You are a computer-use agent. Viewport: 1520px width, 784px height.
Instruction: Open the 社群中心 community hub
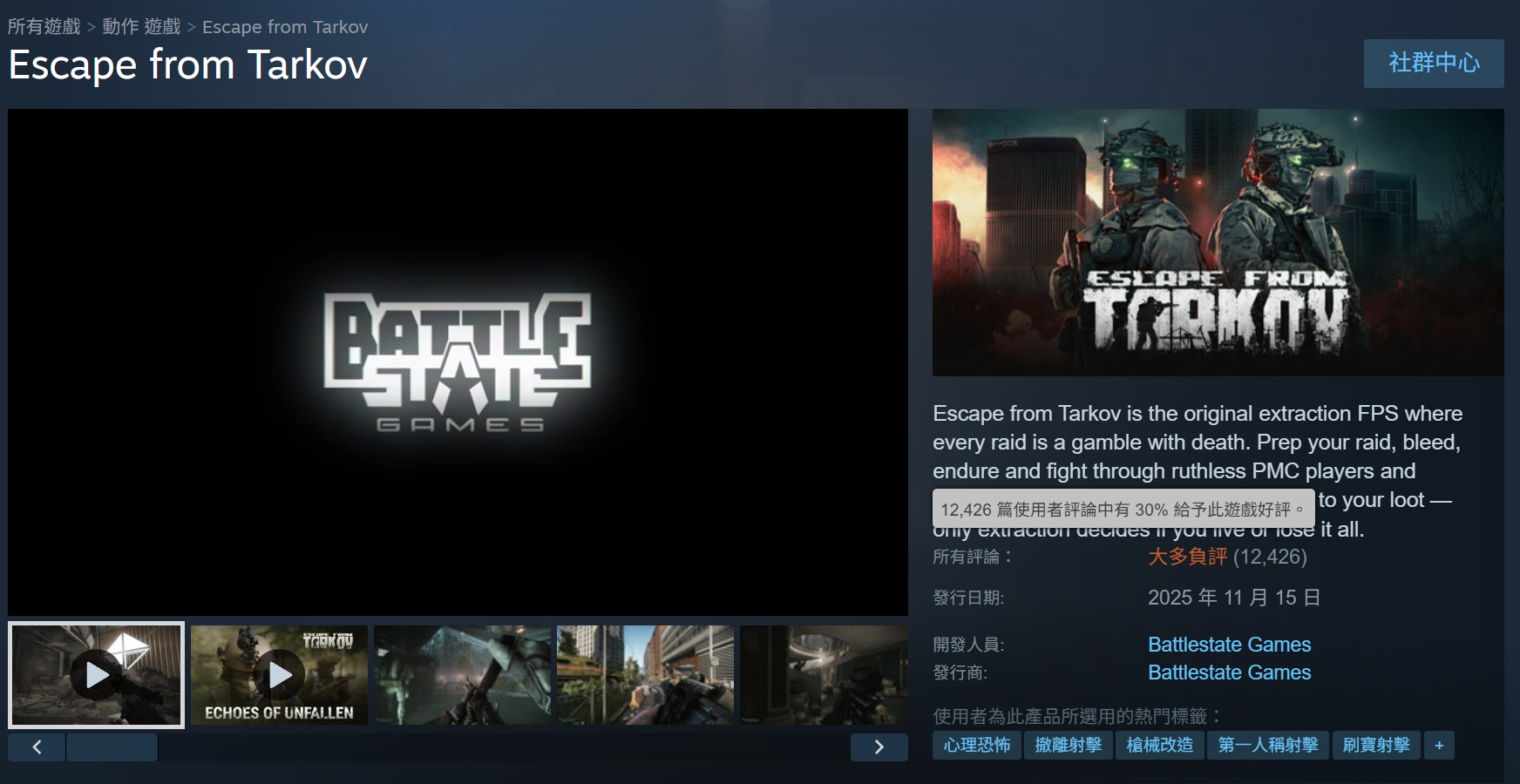pyautogui.click(x=1433, y=63)
